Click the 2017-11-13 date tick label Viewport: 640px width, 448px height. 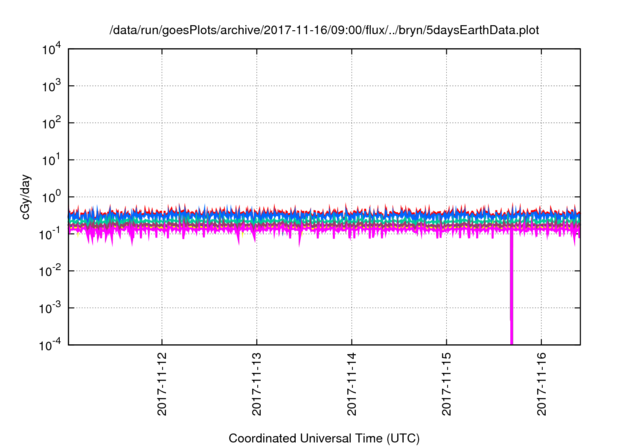pos(257,384)
